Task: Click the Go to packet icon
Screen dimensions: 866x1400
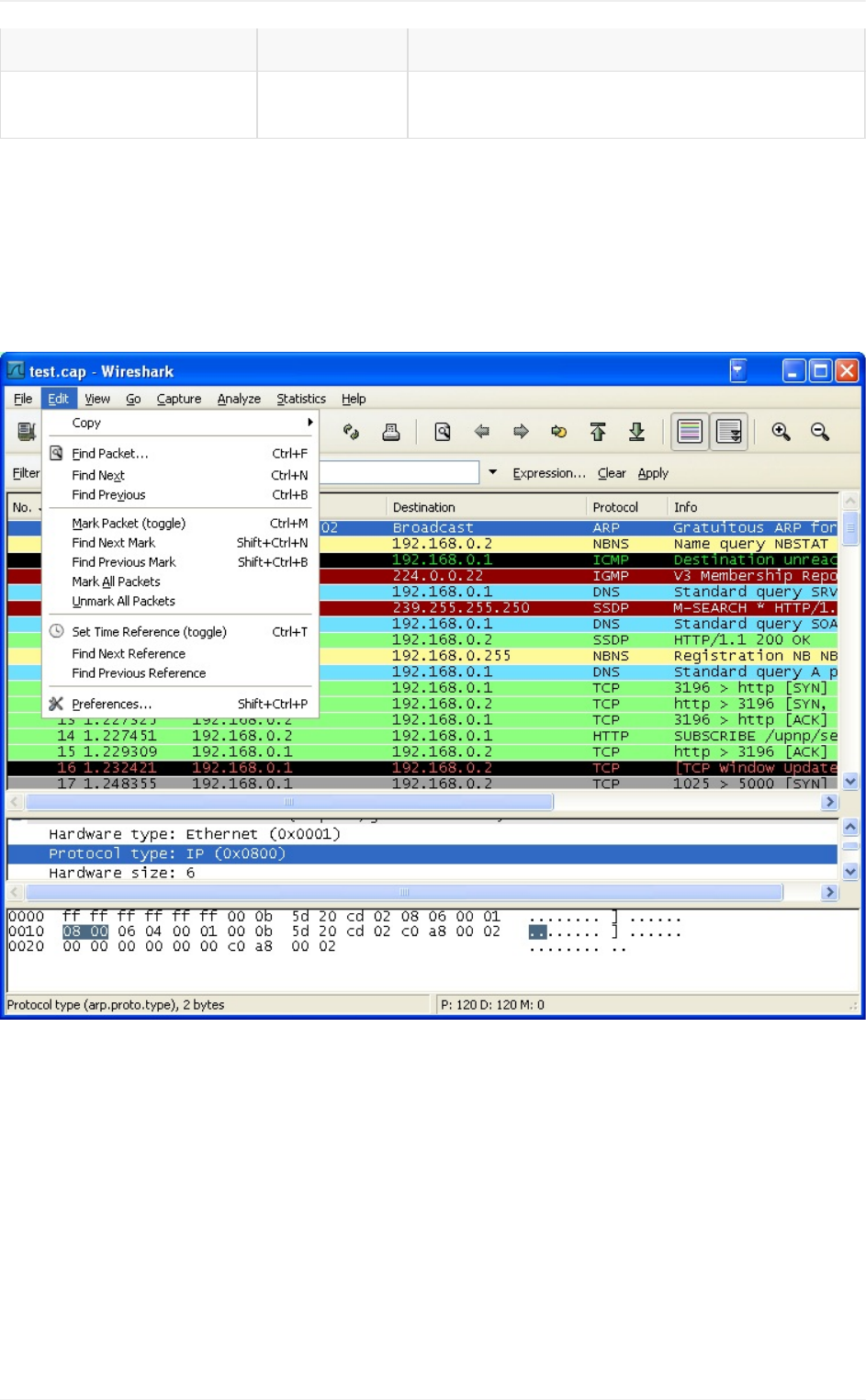Action: pos(558,432)
